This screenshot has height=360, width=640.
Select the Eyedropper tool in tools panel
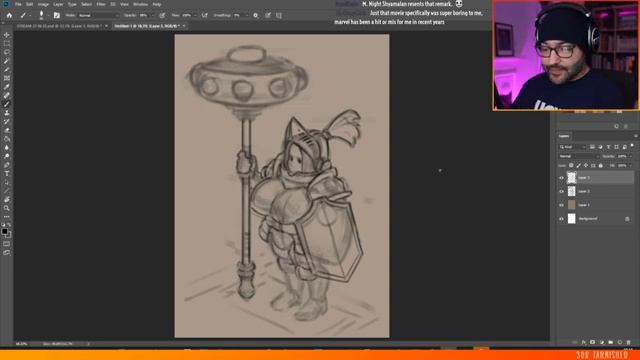tap(7, 87)
